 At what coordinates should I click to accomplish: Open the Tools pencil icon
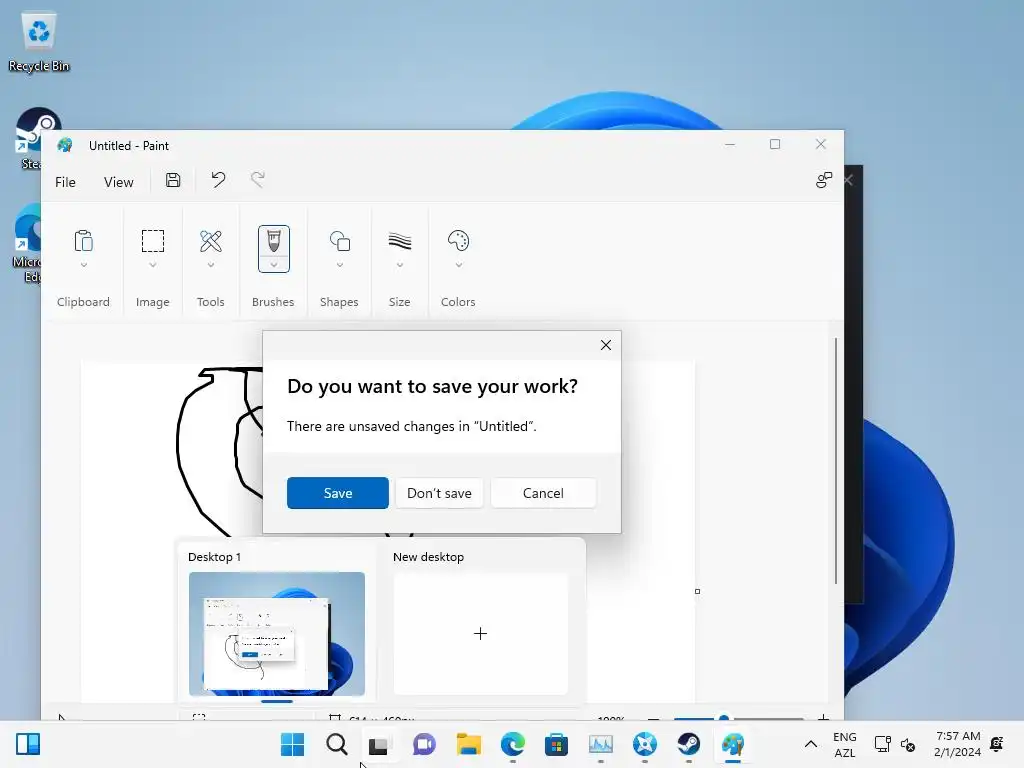coord(211,241)
